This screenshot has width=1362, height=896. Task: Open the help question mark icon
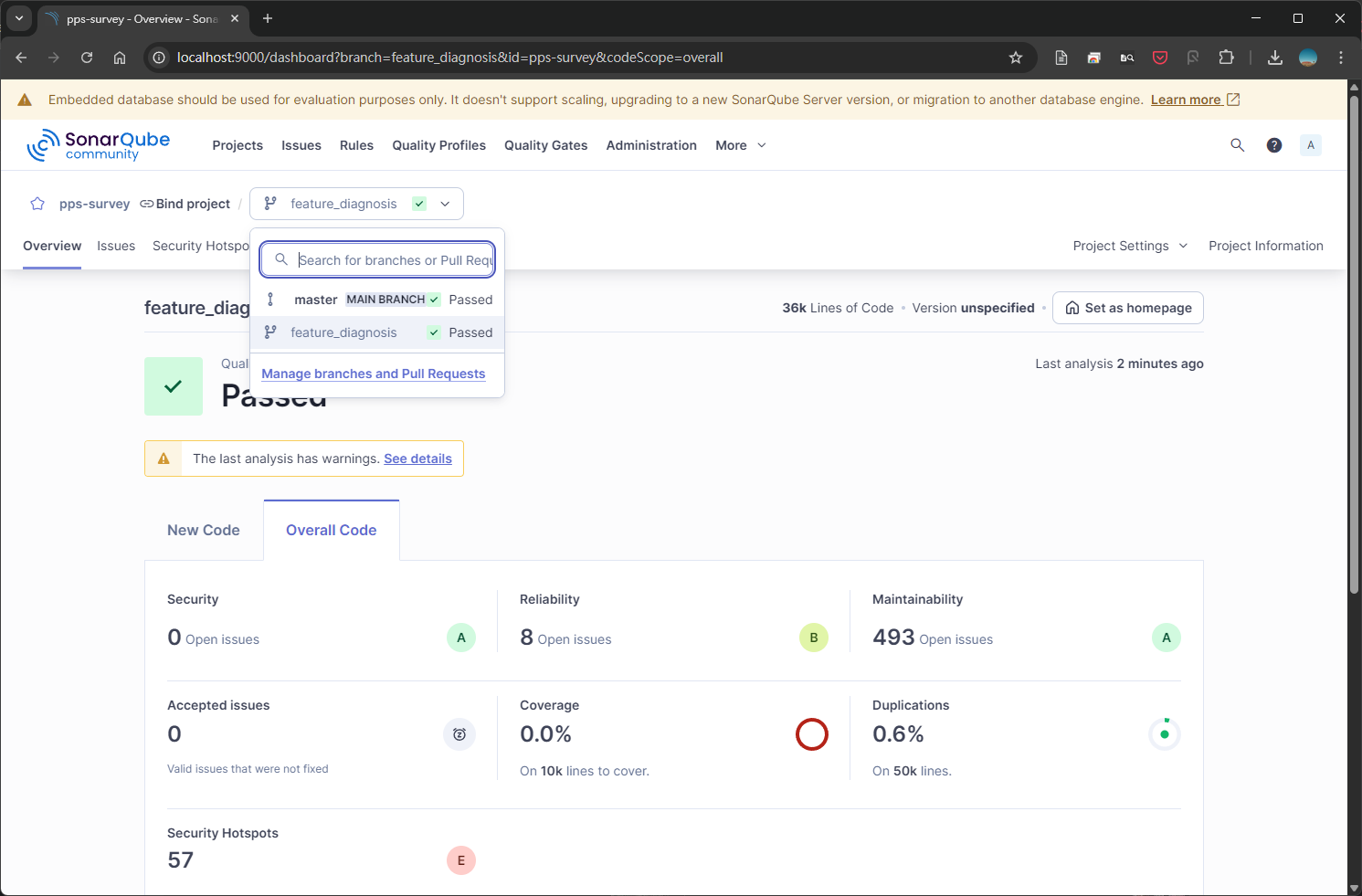pos(1273,145)
